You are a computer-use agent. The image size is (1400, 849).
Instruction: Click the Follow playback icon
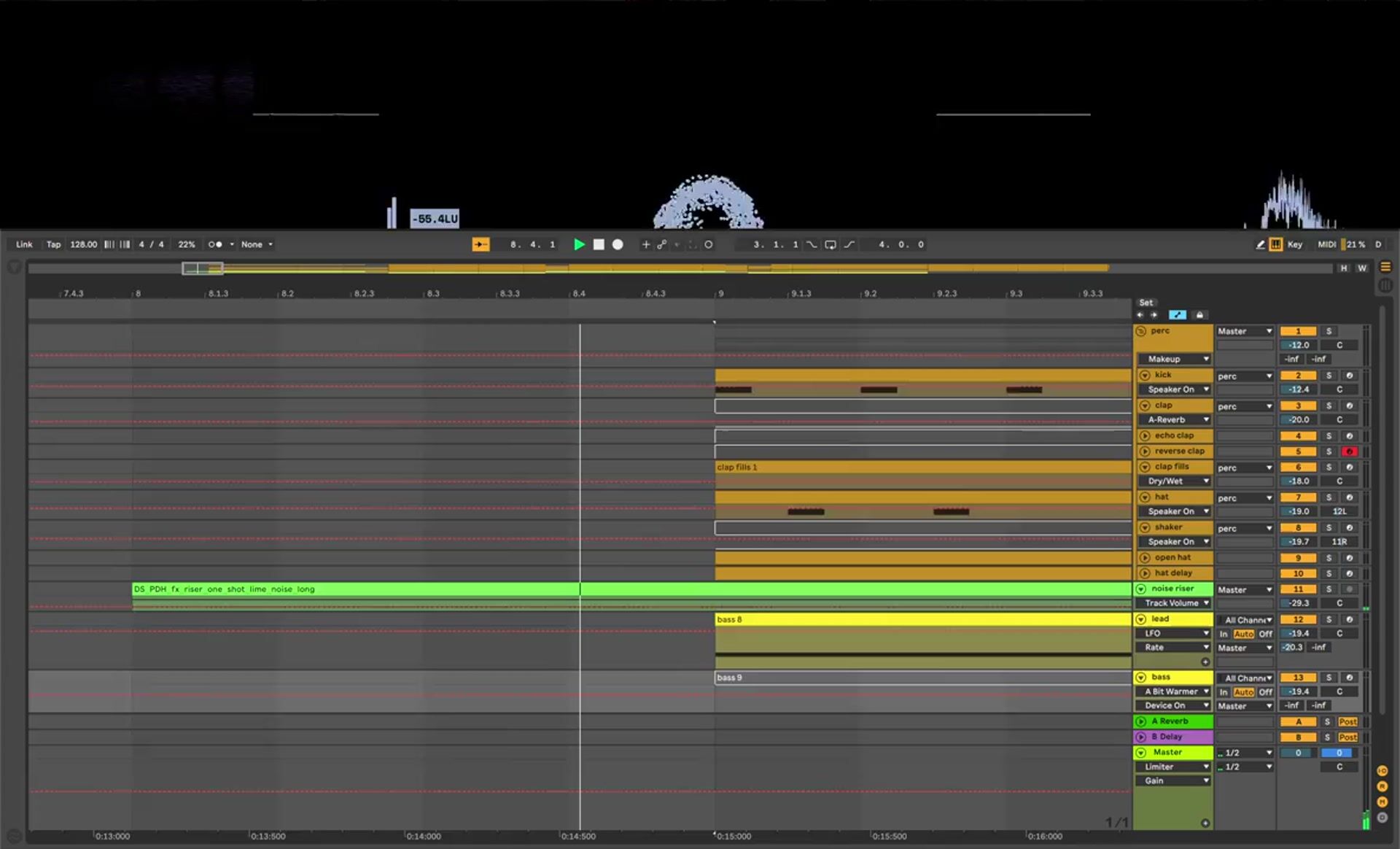click(481, 244)
